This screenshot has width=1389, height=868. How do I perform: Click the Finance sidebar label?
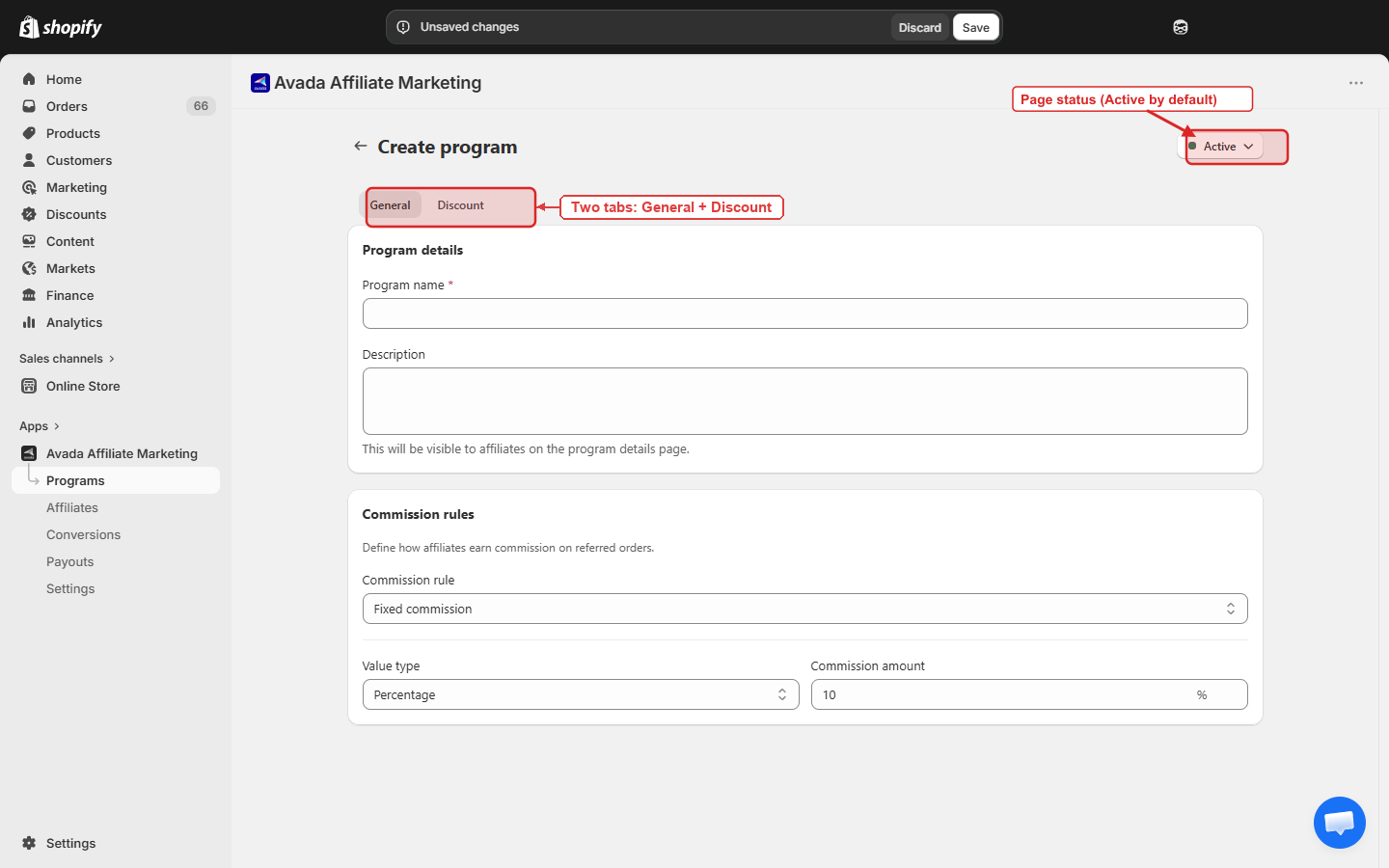tap(70, 295)
